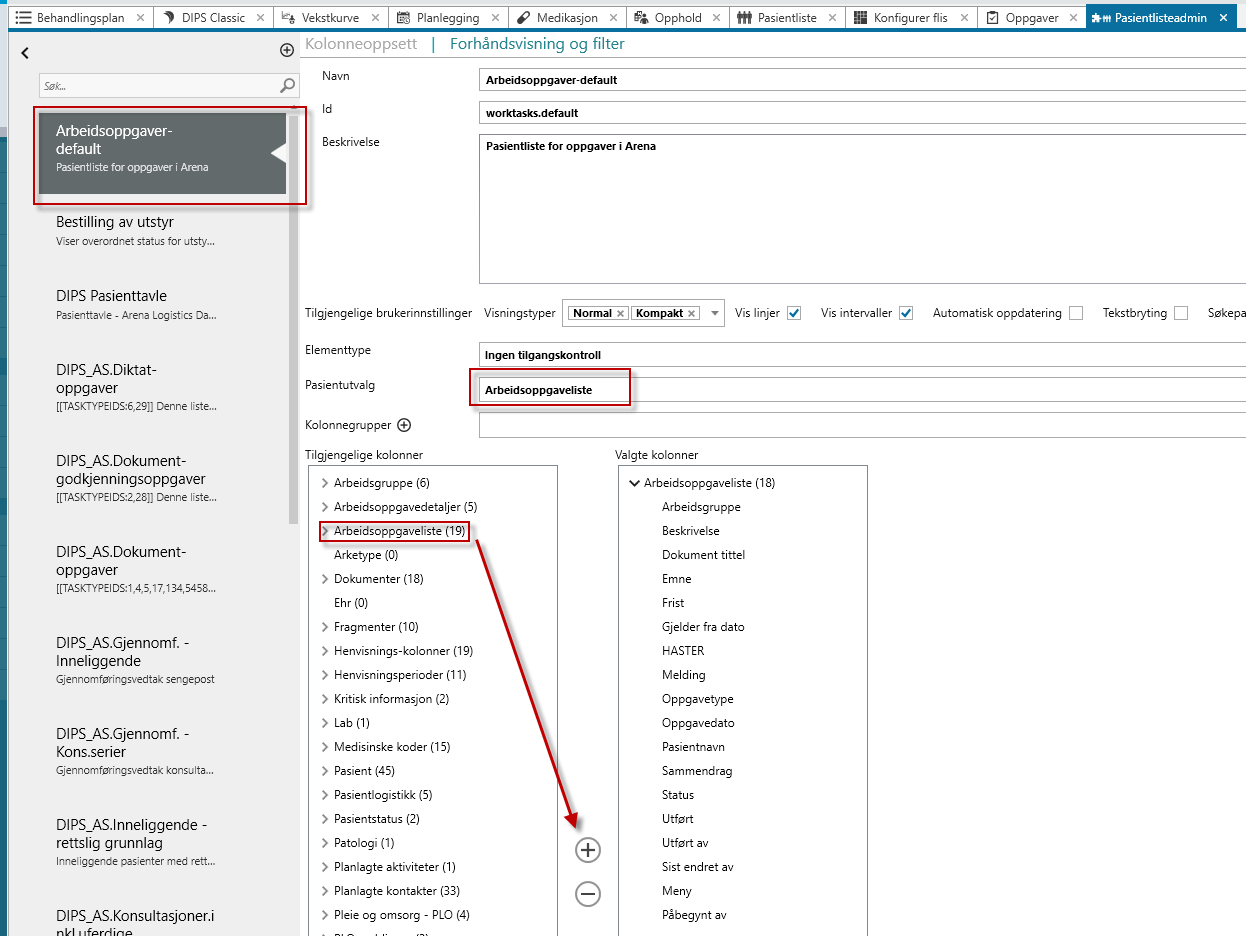Collapse the sidebar with the left chevron icon
This screenshot has width=1246, height=936.
24,52
